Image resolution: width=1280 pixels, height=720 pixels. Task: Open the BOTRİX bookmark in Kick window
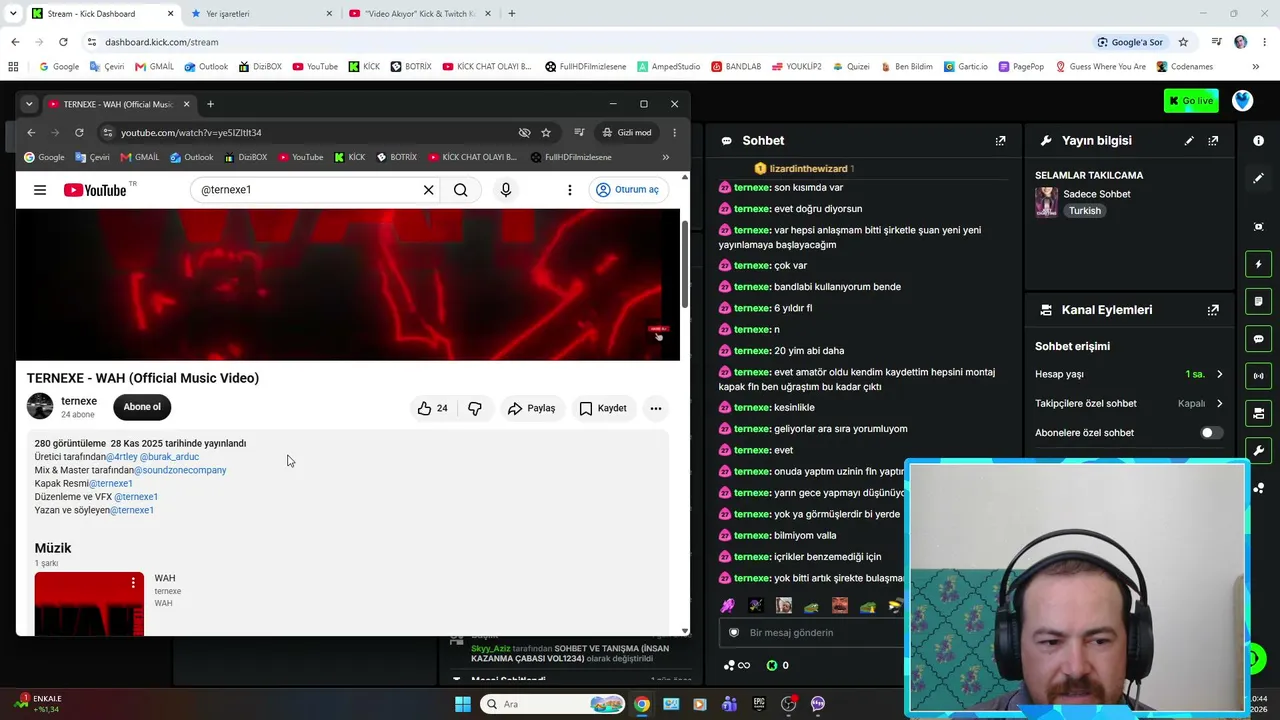coord(411,67)
